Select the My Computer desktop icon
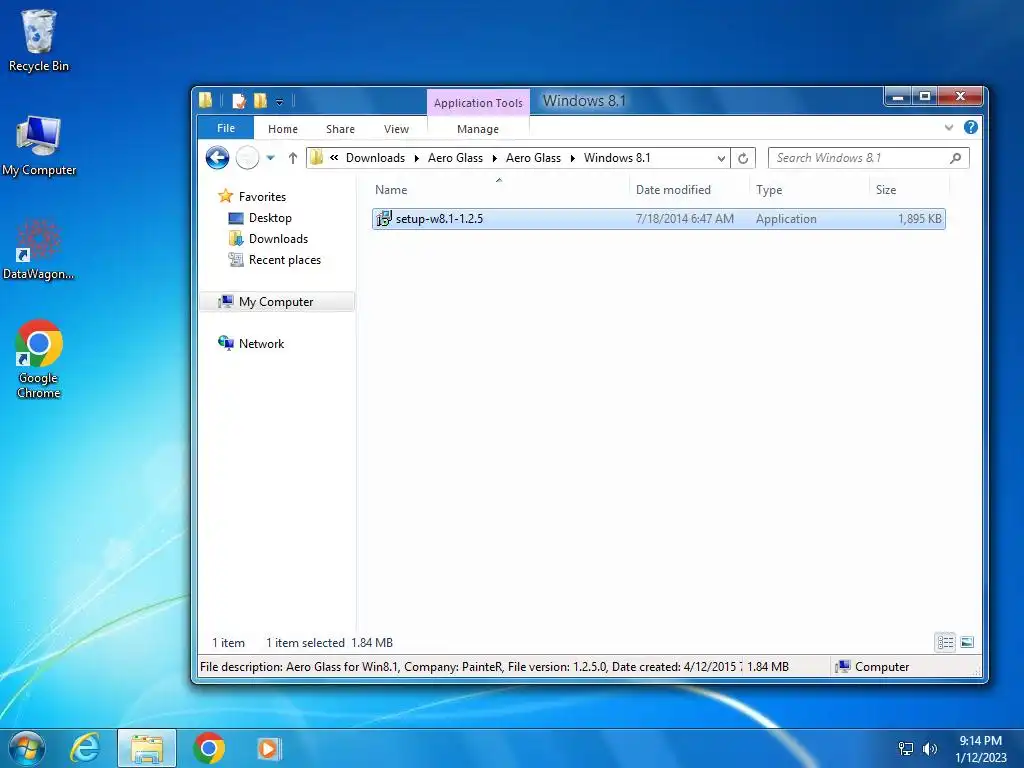The width and height of the screenshot is (1024, 768). [39, 146]
